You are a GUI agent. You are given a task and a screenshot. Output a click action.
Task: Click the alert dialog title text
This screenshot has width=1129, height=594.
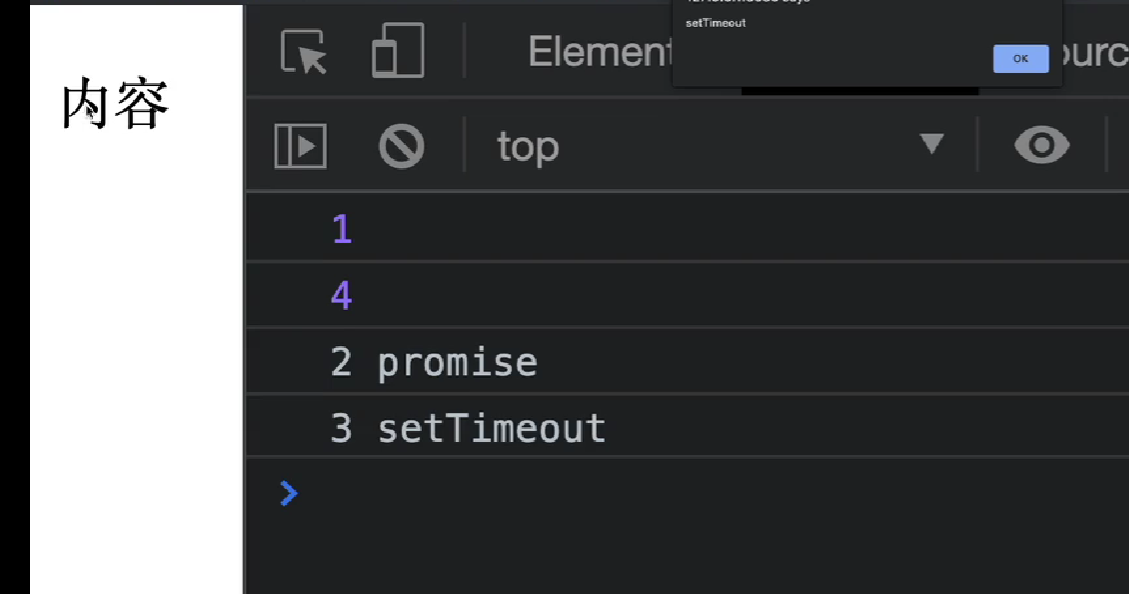click(x=748, y=1)
